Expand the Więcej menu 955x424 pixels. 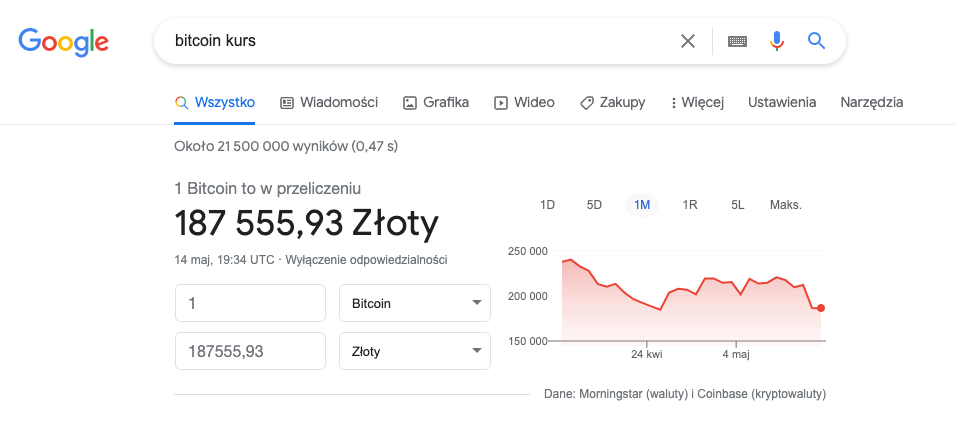[x=697, y=102]
